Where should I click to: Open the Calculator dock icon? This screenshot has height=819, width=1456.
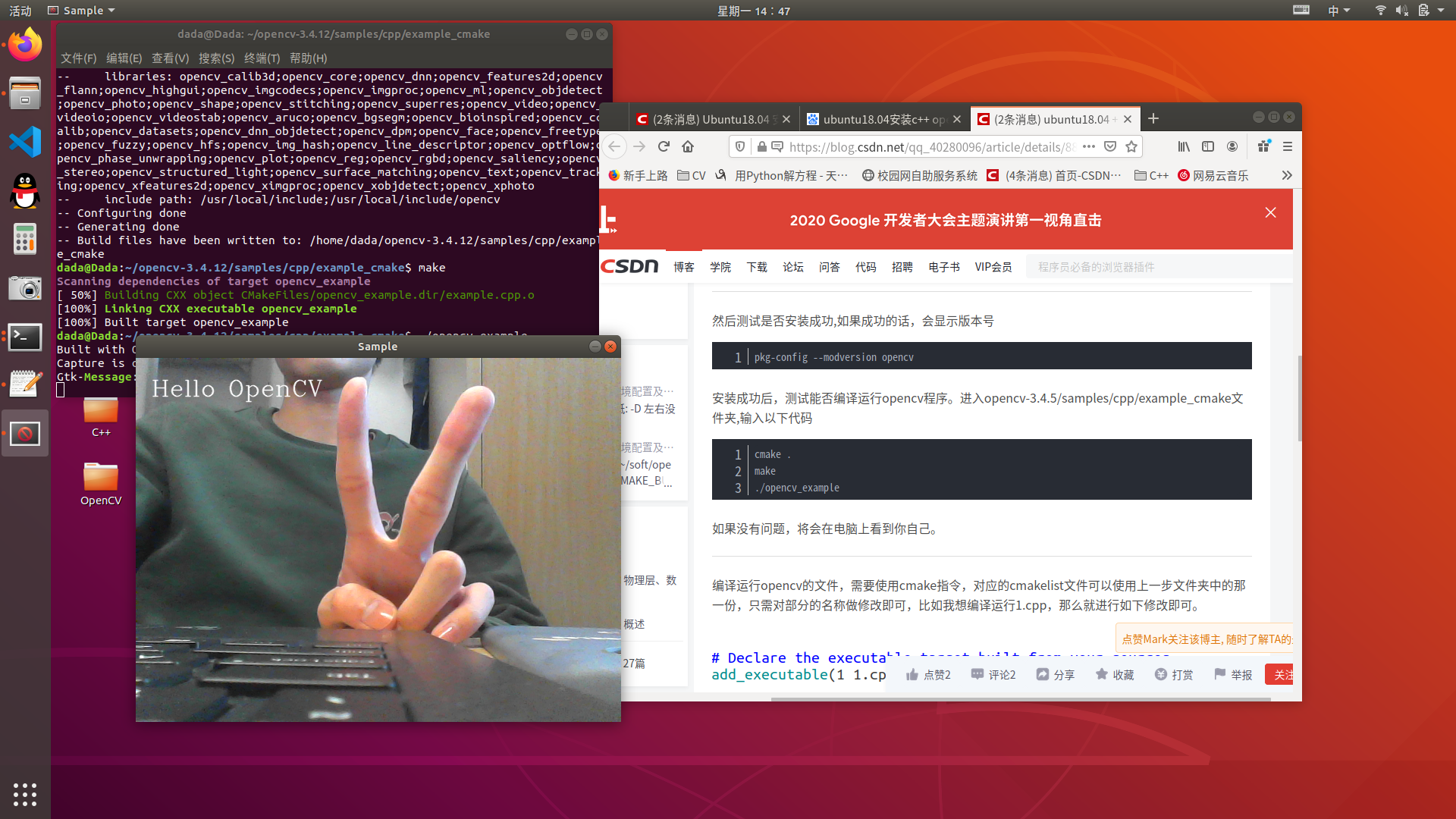25,239
